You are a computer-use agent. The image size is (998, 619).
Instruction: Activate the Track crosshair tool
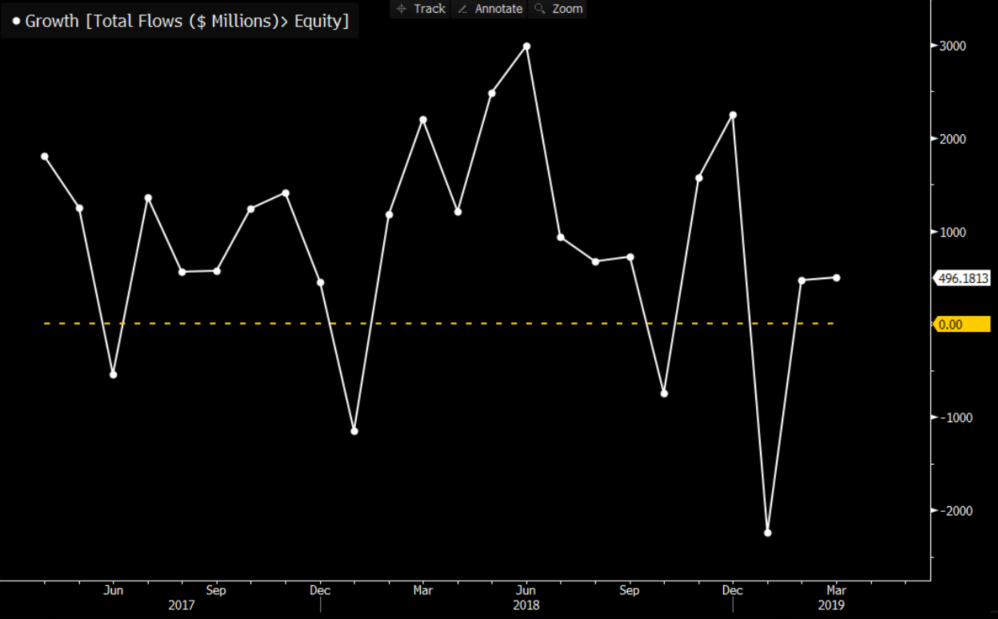420,9
